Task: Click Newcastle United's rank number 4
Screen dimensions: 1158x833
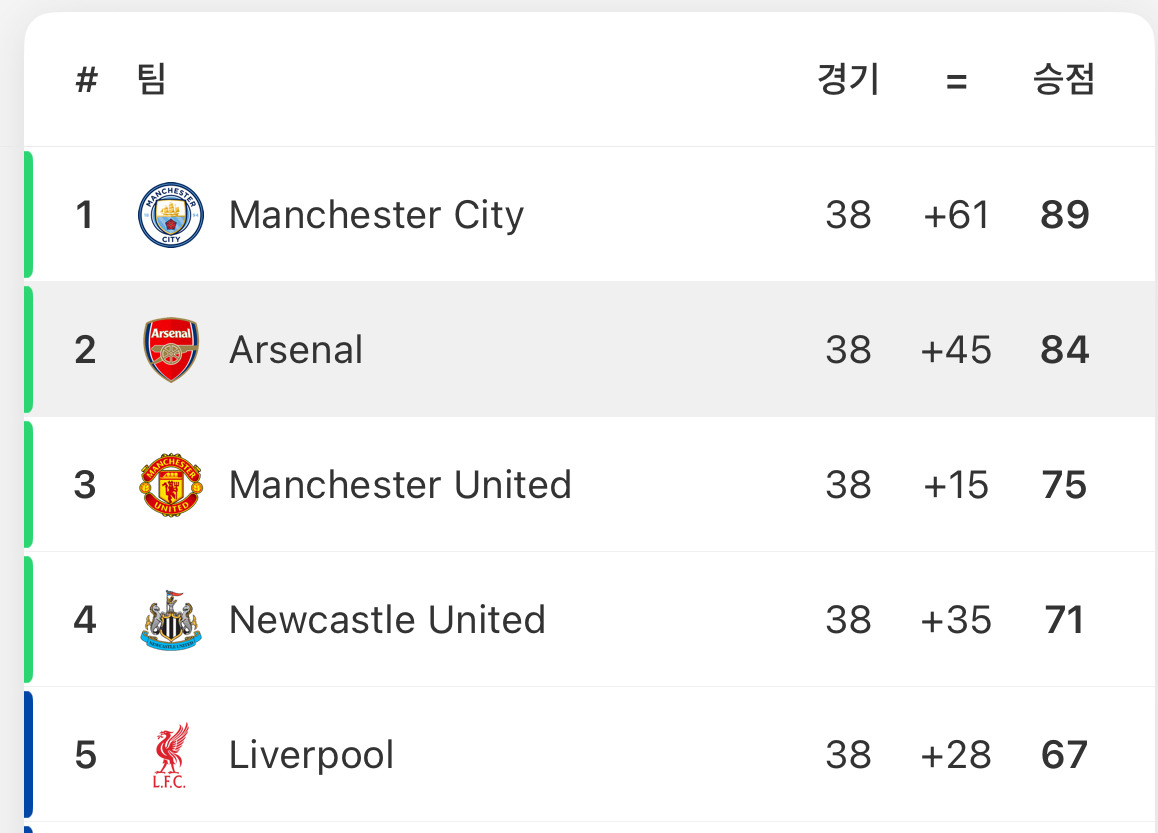Action: pos(85,620)
